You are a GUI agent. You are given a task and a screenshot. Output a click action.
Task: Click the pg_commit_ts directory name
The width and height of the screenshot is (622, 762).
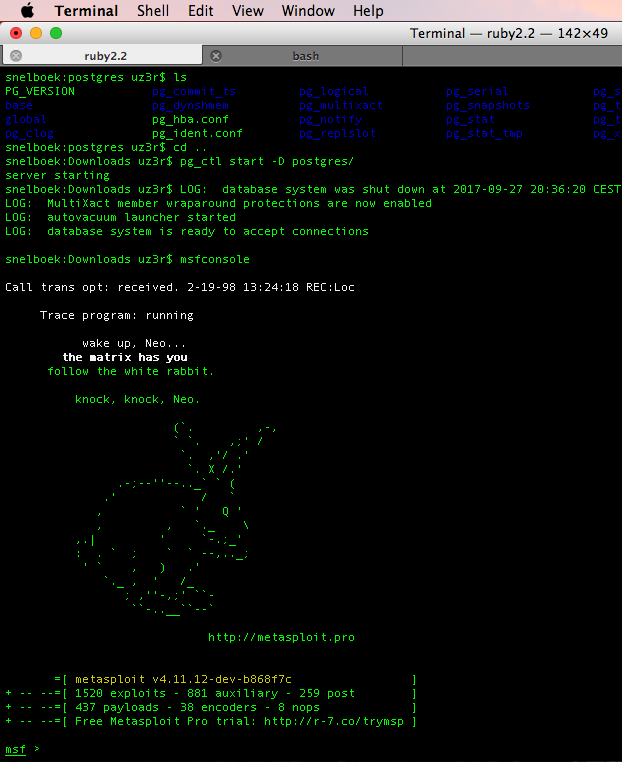(x=194, y=91)
